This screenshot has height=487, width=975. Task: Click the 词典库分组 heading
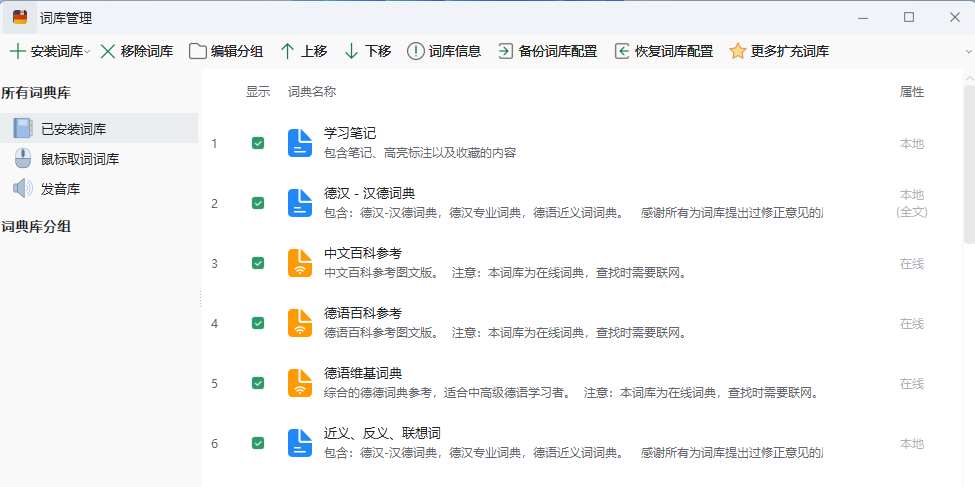36,227
